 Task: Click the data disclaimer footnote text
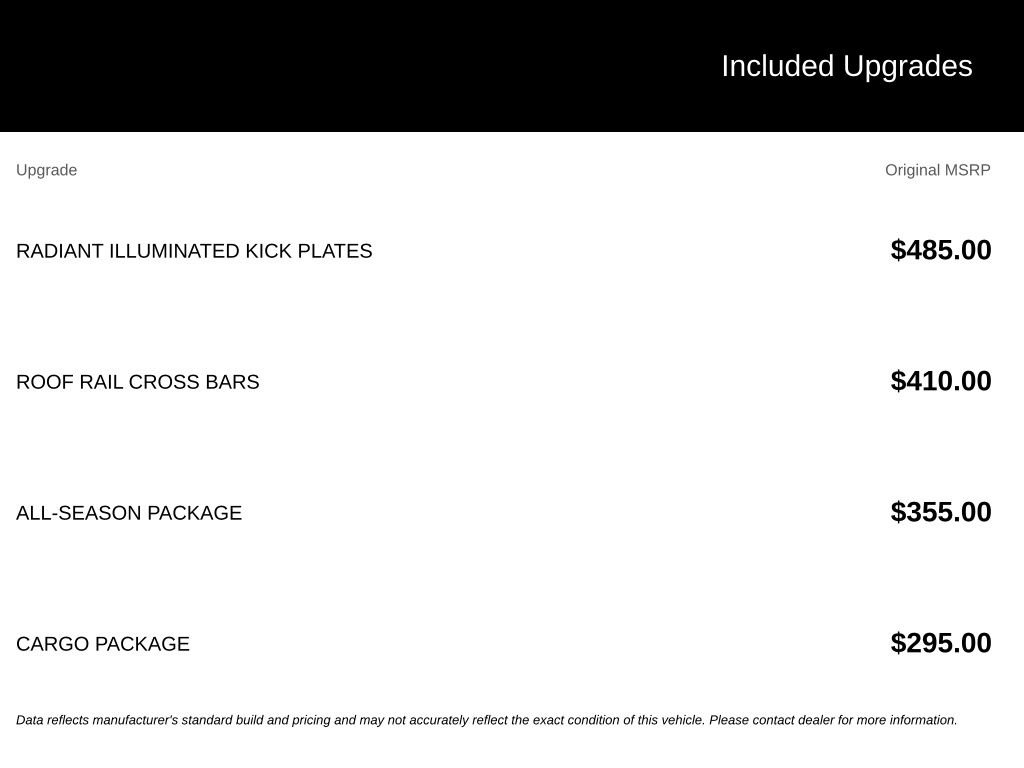point(487,720)
